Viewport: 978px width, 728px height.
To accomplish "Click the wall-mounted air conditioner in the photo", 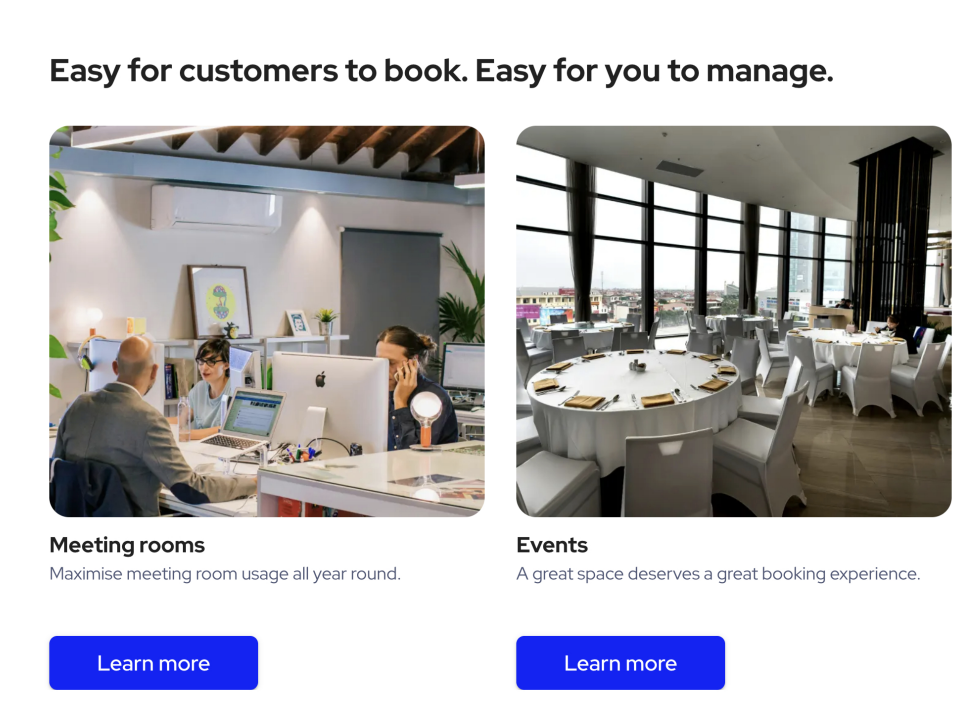I will click(x=216, y=208).
